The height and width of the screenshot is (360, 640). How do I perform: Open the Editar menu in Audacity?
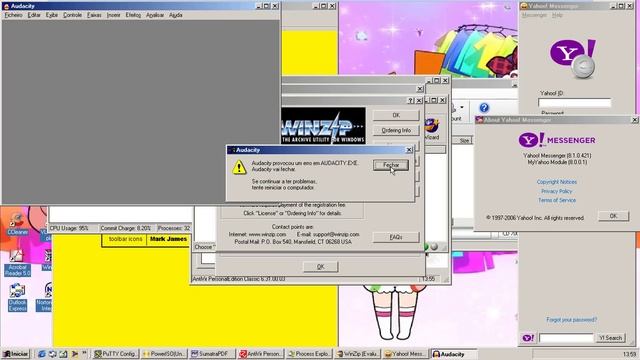34,15
